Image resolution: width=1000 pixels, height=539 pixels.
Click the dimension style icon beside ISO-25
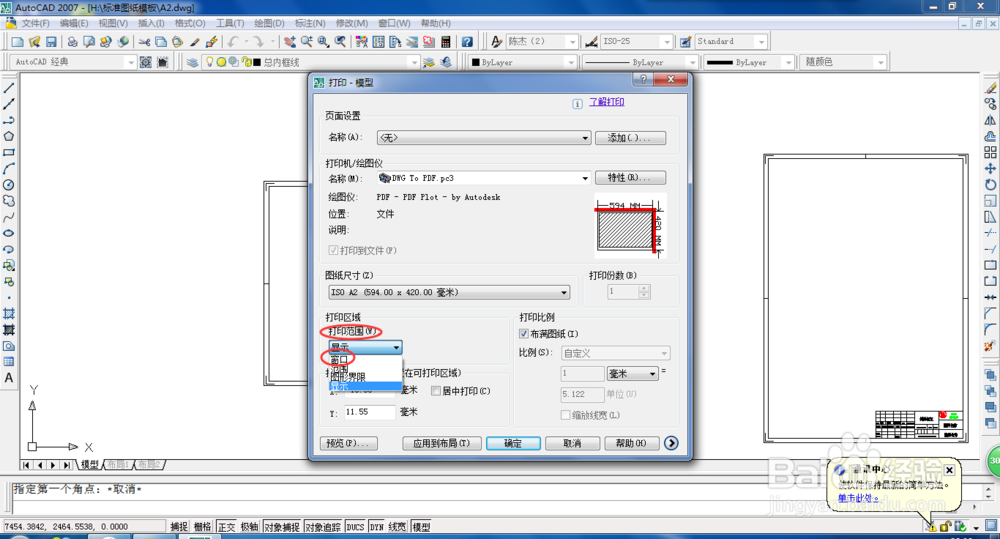tap(591, 41)
